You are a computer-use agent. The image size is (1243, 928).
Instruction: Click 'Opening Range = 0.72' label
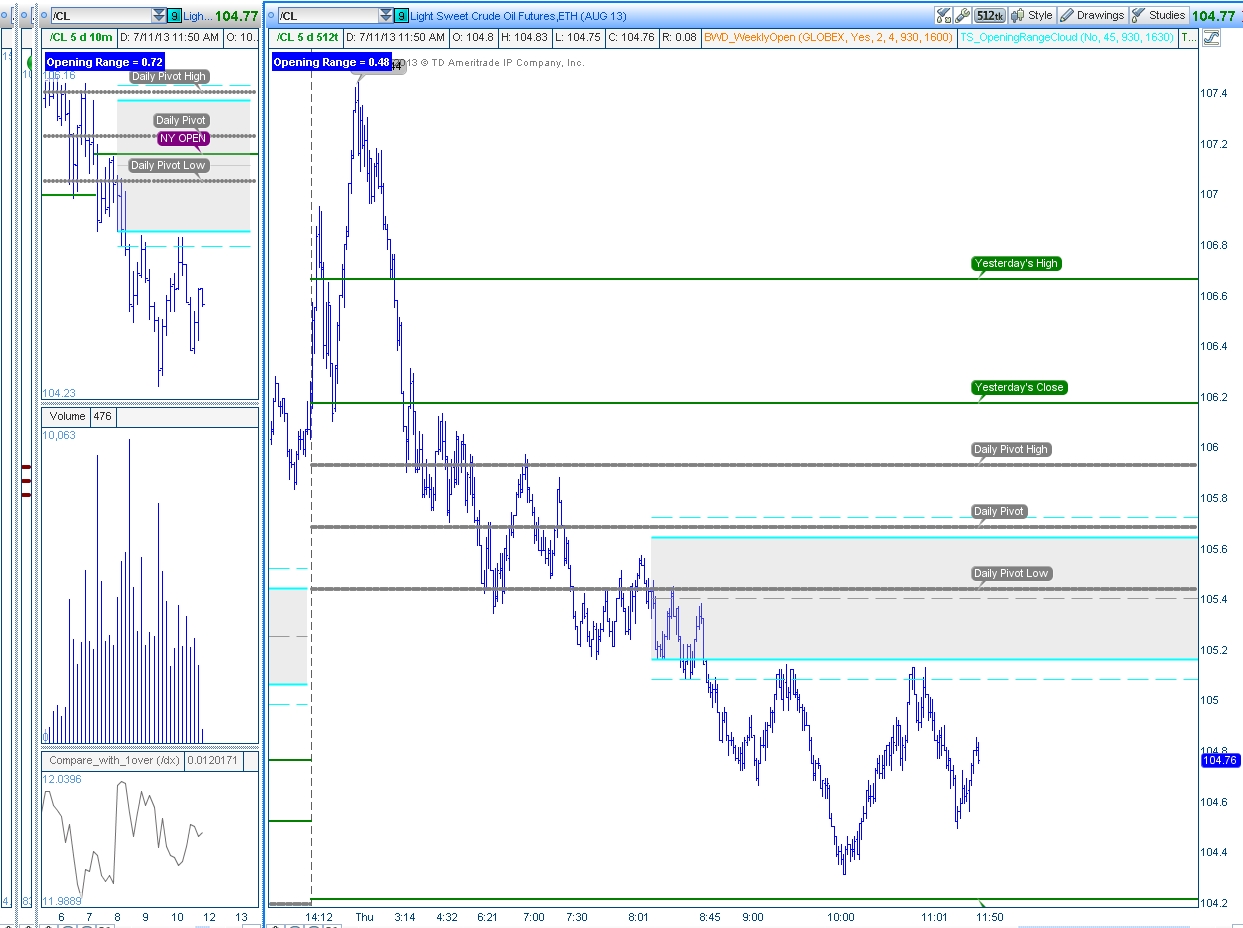[x=104, y=62]
